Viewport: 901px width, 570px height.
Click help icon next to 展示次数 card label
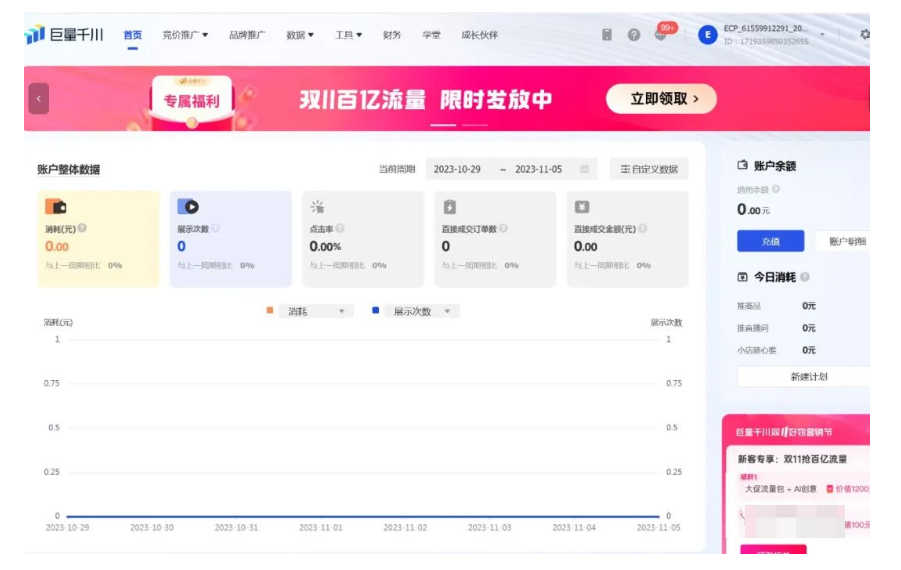tap(215, 228)
